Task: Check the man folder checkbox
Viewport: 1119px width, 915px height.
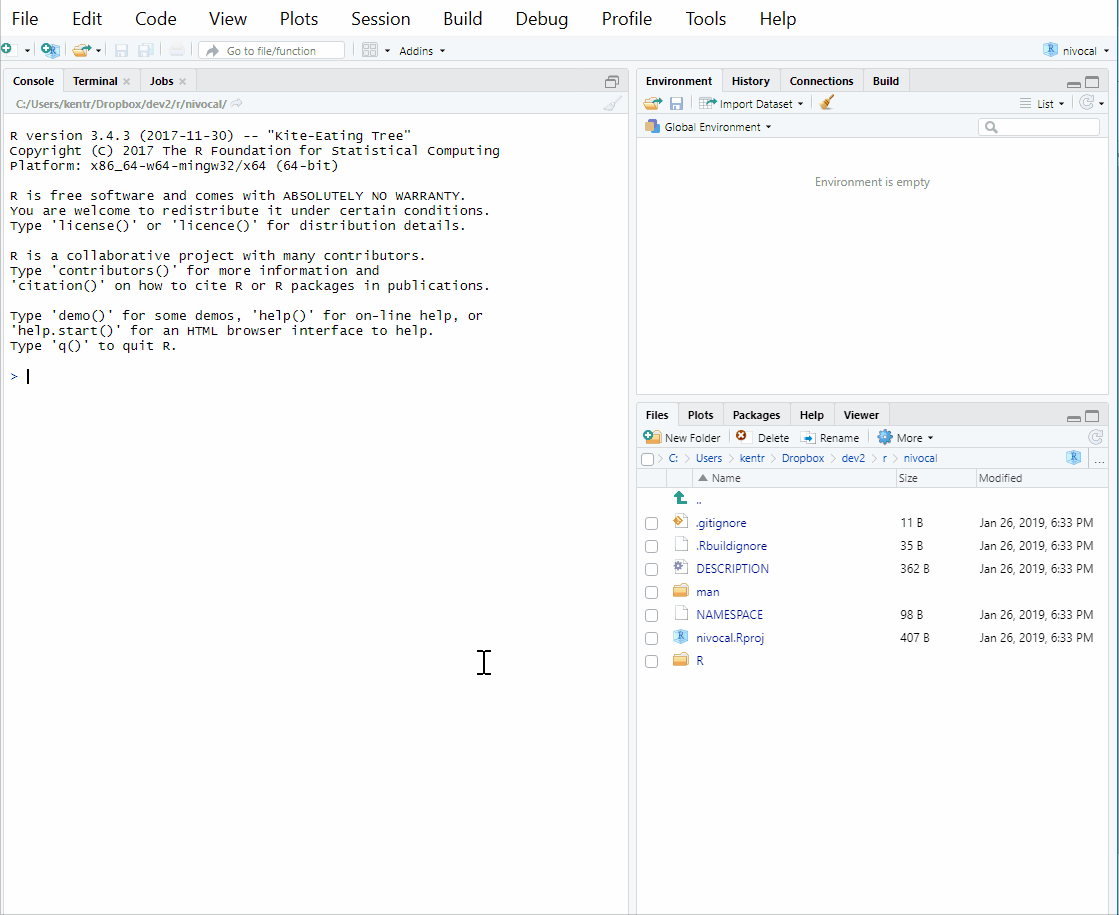Action: [x=651, y=592]
